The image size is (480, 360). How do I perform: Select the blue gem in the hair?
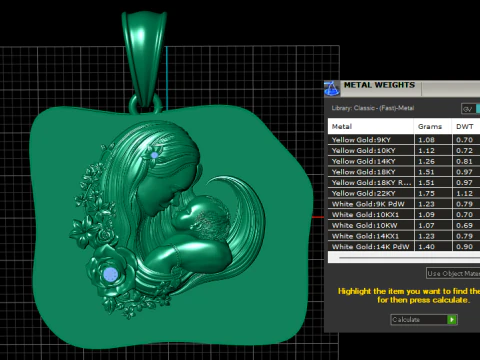pyautogui.click(x=154, y=155)
